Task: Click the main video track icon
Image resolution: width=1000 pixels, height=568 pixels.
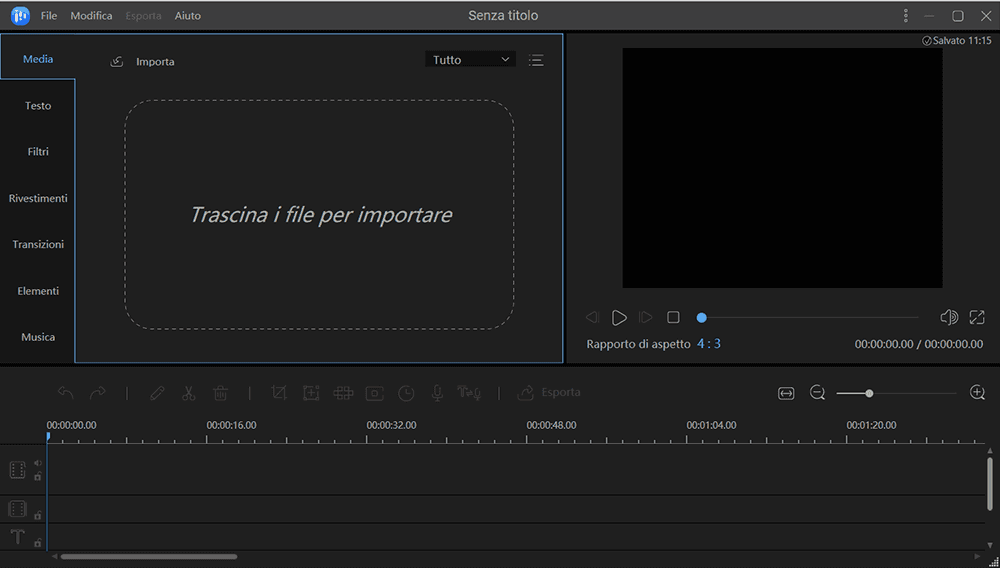Action: pyautogui.click(x=17, y=470)
